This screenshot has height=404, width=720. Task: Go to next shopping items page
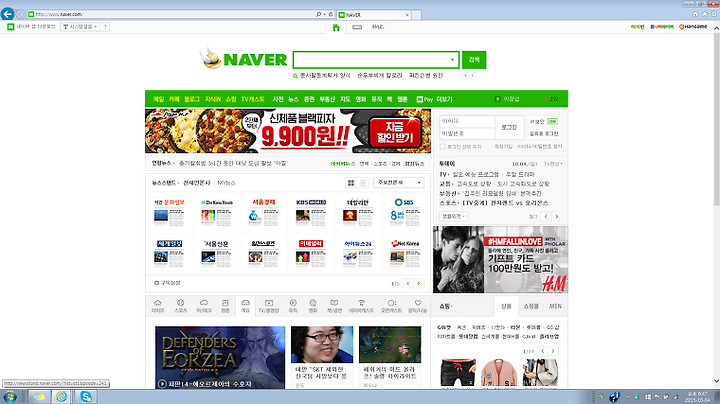(x=553, y=351)
